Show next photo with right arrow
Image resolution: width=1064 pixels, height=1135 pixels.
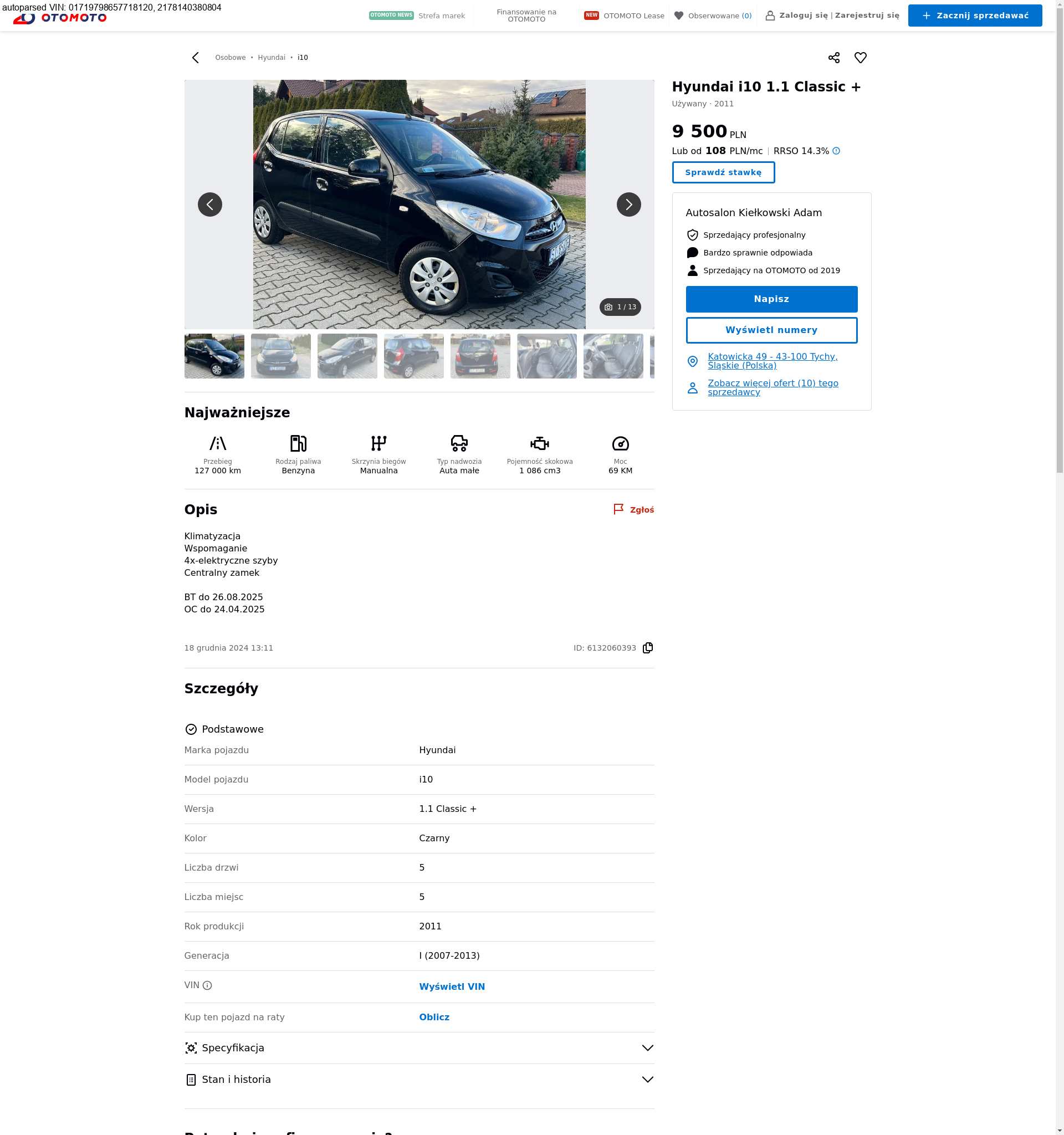(x=628, y=204)
